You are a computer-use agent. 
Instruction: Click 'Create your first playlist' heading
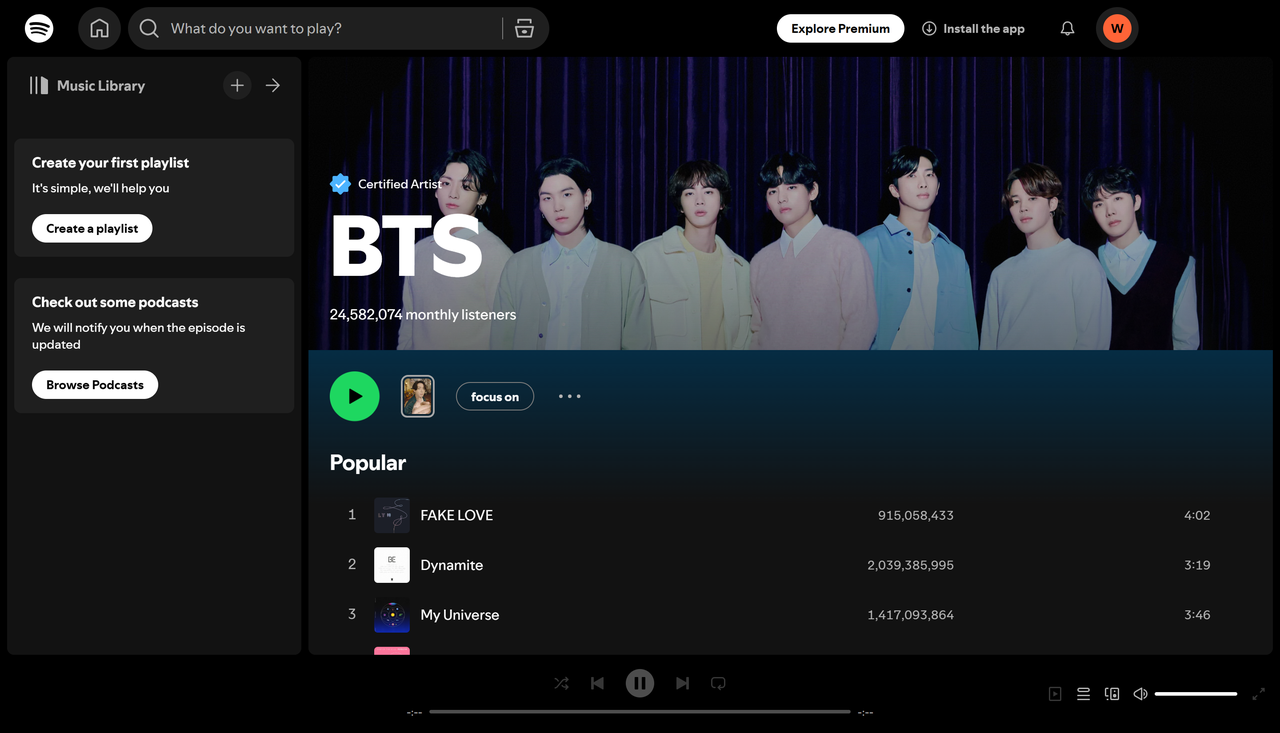click(110, 163)
